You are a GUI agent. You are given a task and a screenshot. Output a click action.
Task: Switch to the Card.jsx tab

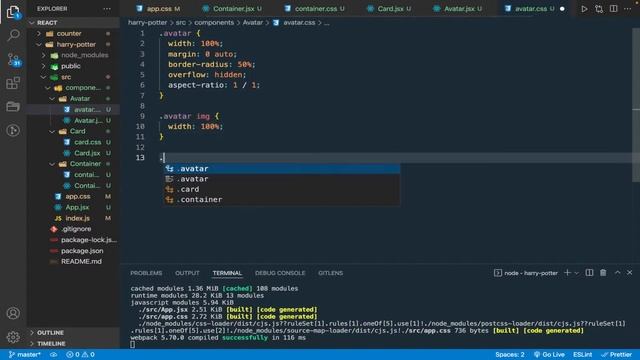(x=390, y=9)
